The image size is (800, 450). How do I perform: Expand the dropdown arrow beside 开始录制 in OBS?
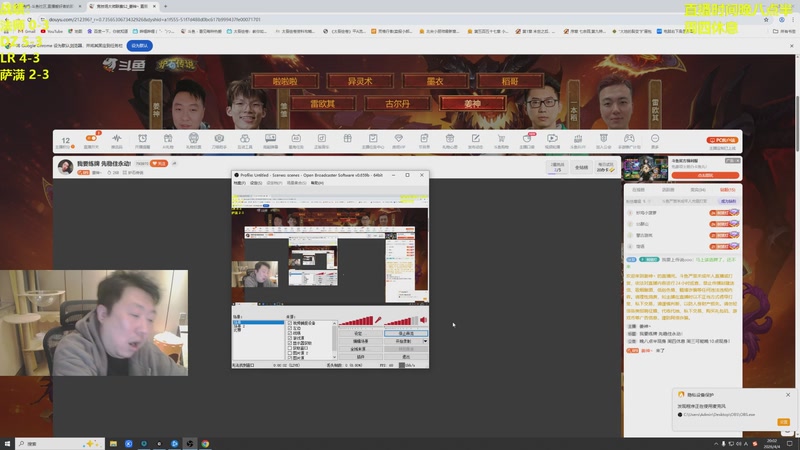(426, 341)
